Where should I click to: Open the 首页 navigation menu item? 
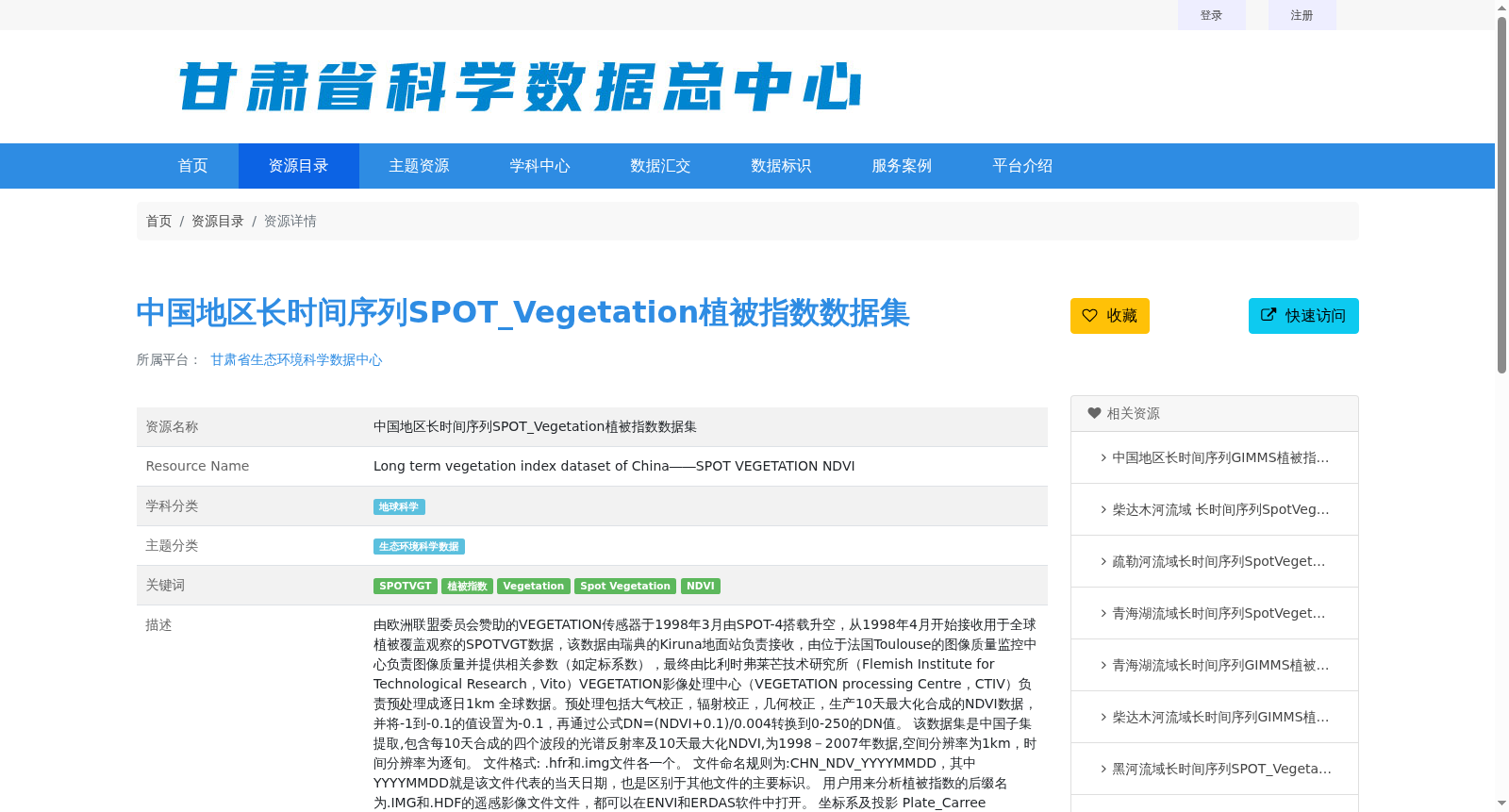point(192,166)
